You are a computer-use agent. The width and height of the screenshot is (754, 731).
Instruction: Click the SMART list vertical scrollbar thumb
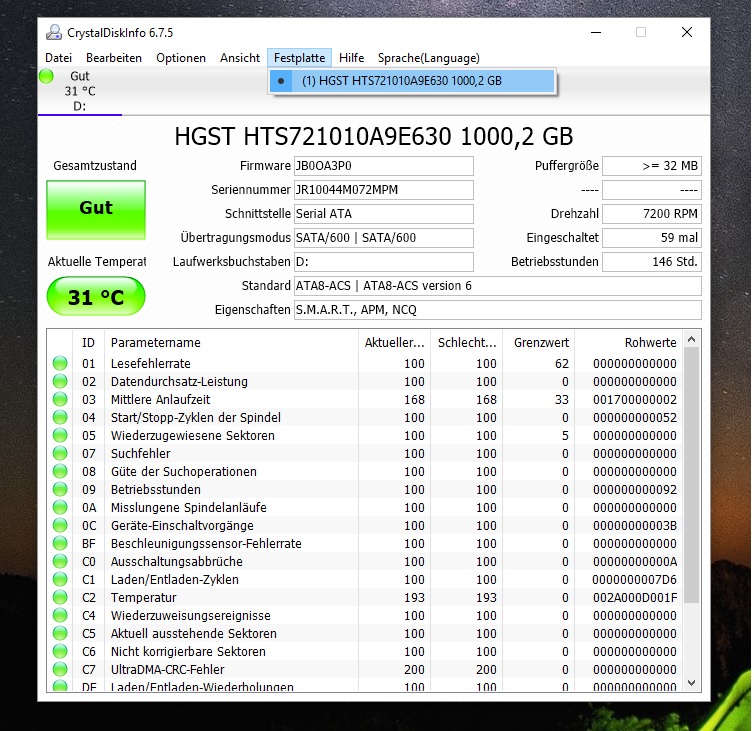tap(691, 475)
